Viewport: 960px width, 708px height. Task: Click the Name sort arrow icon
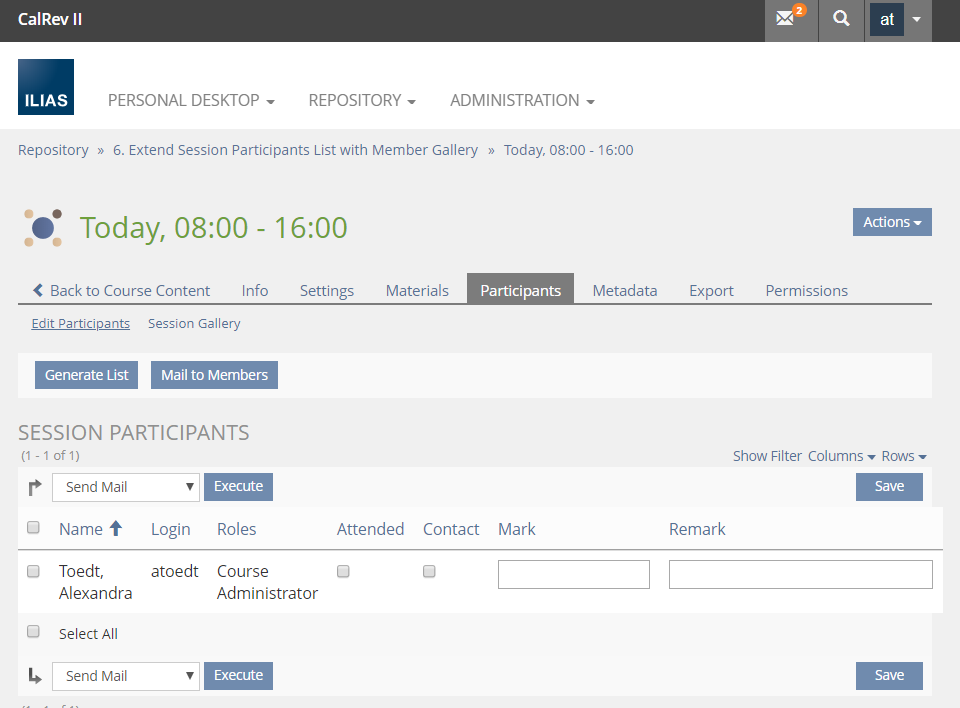coord(116,528)
